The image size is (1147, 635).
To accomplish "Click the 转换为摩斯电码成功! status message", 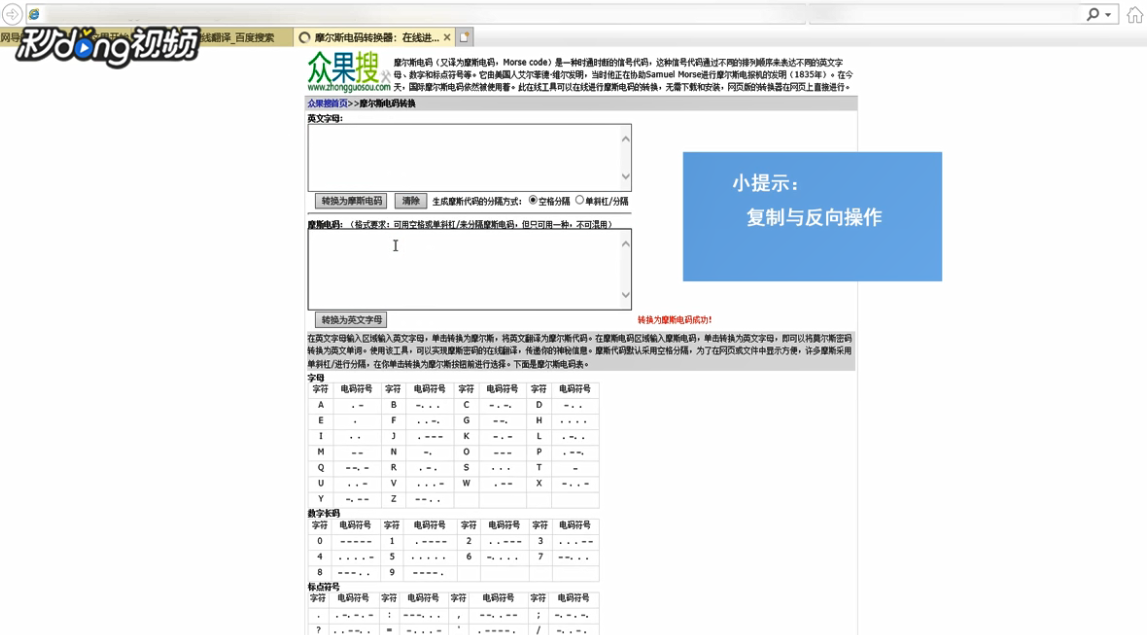I will pos(674,320).
